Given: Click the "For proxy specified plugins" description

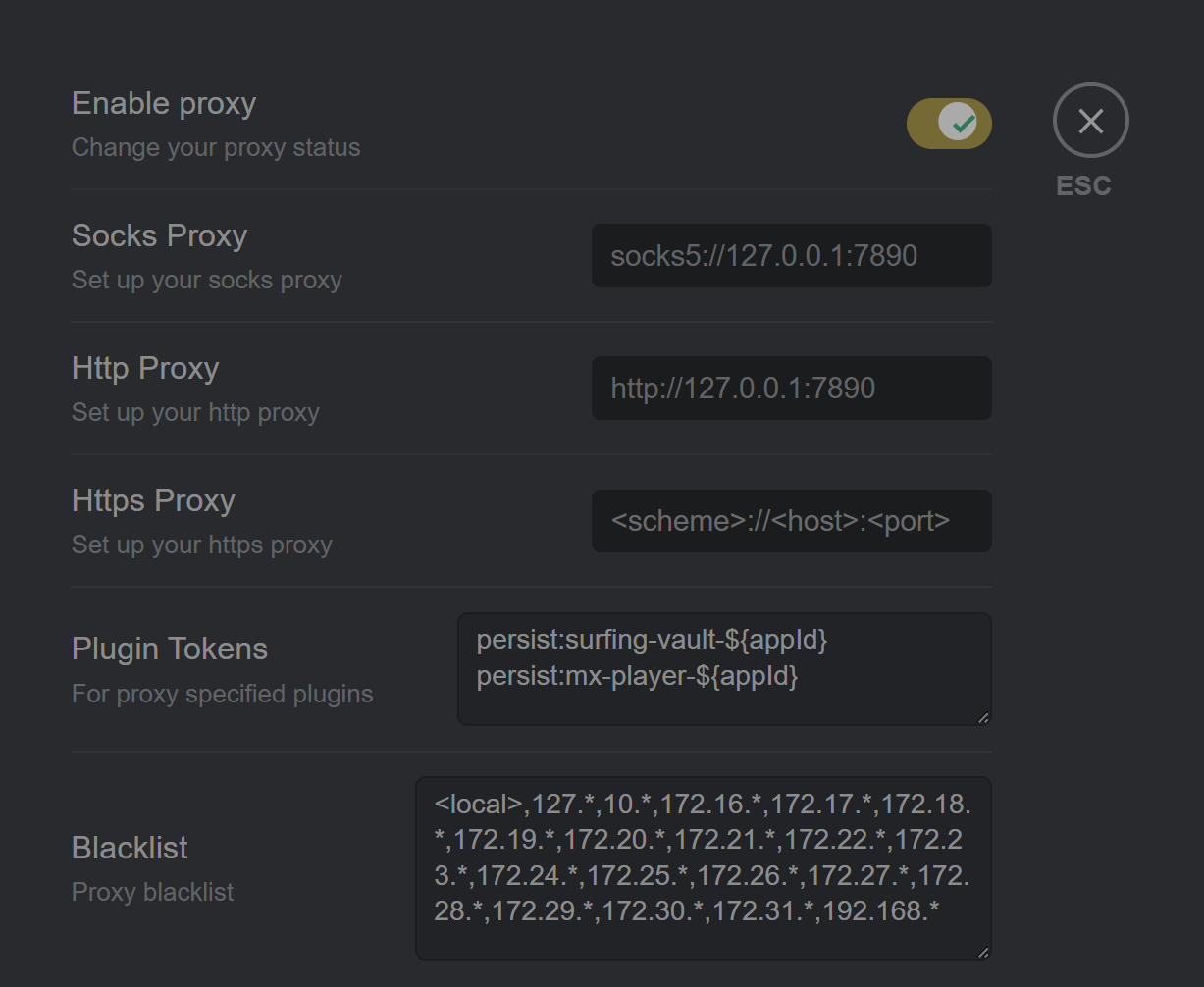Looking at the screenshot, I should tap(223, 694).
